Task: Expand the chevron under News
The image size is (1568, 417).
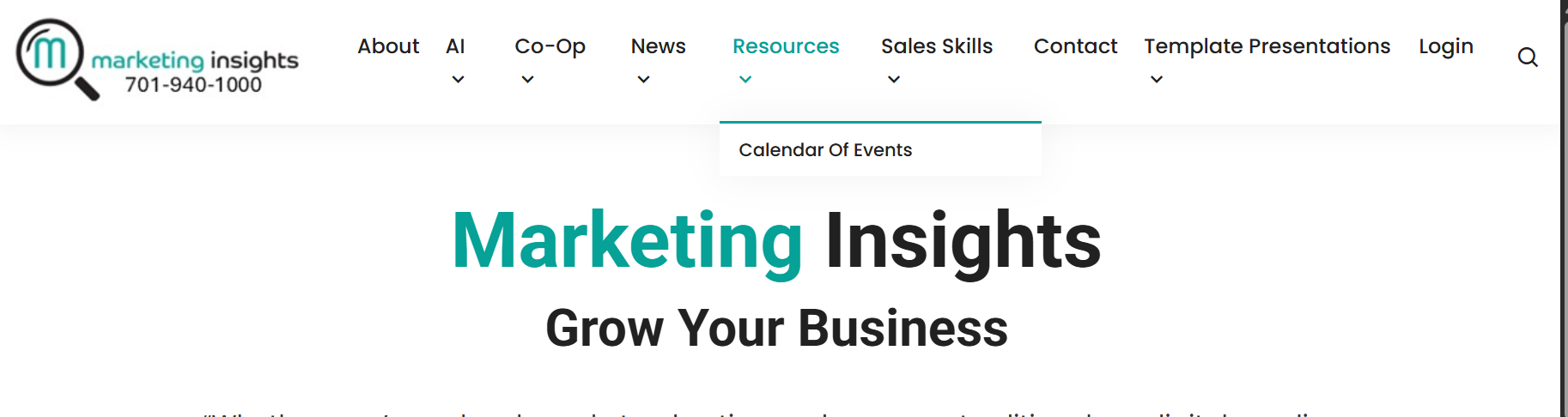Action: pyautogui.click(x=643, y=80)
